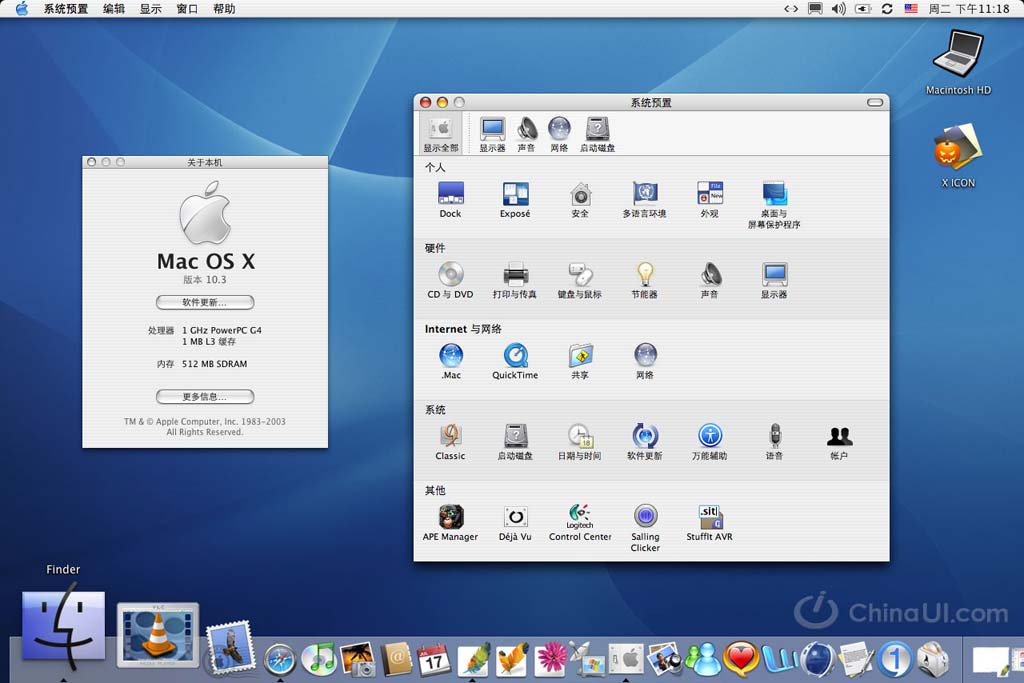Viewport: 1024px width, 683px height.
Task: Open the Apple menu
Action: 22,8
